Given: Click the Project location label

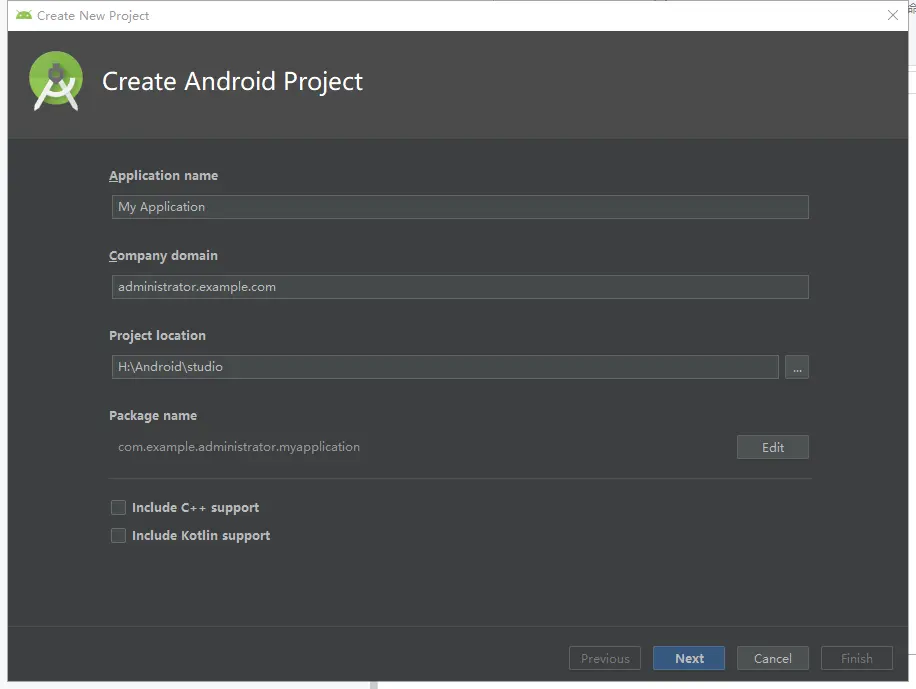Looking at the screenshot, I should (158, 335).
